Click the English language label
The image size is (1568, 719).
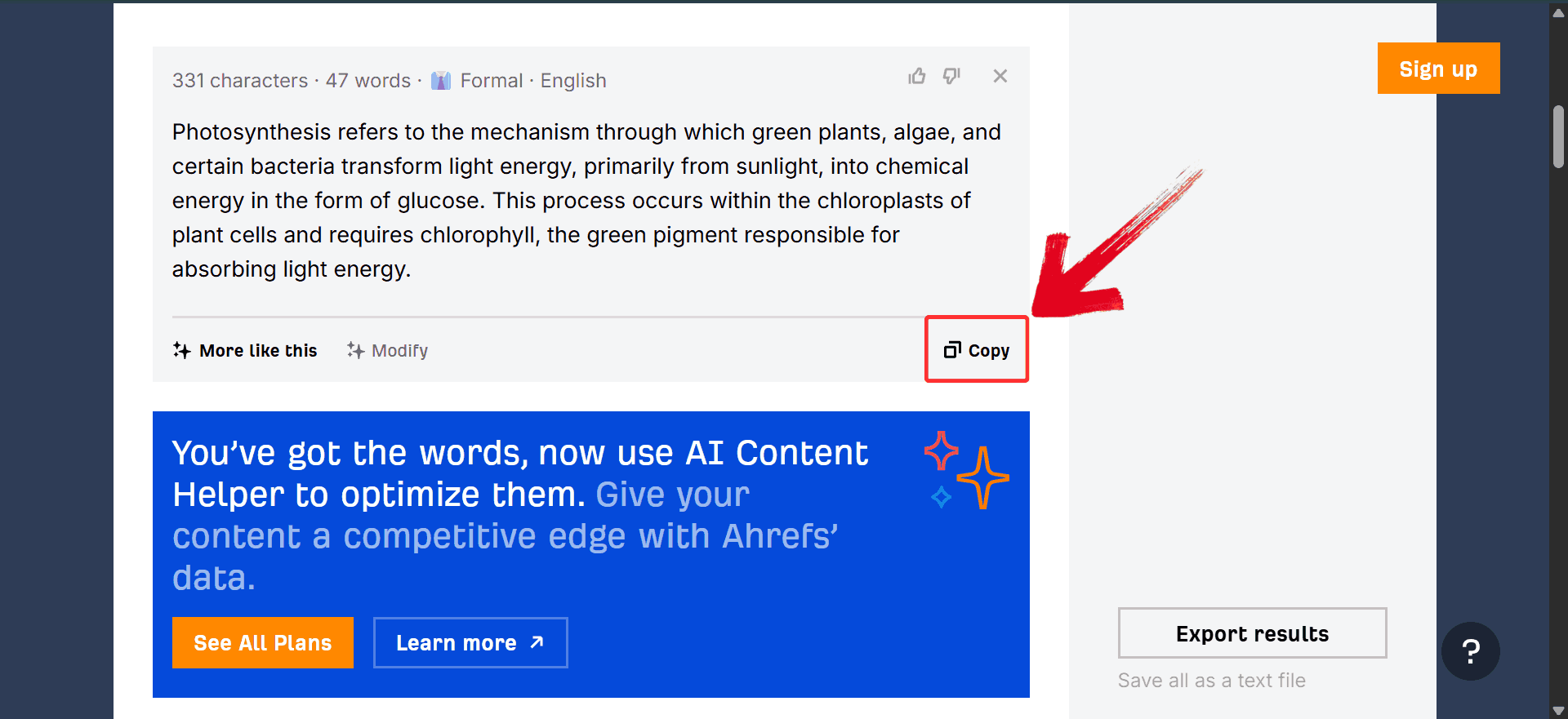pyautogui.click(x=573, y=81)
